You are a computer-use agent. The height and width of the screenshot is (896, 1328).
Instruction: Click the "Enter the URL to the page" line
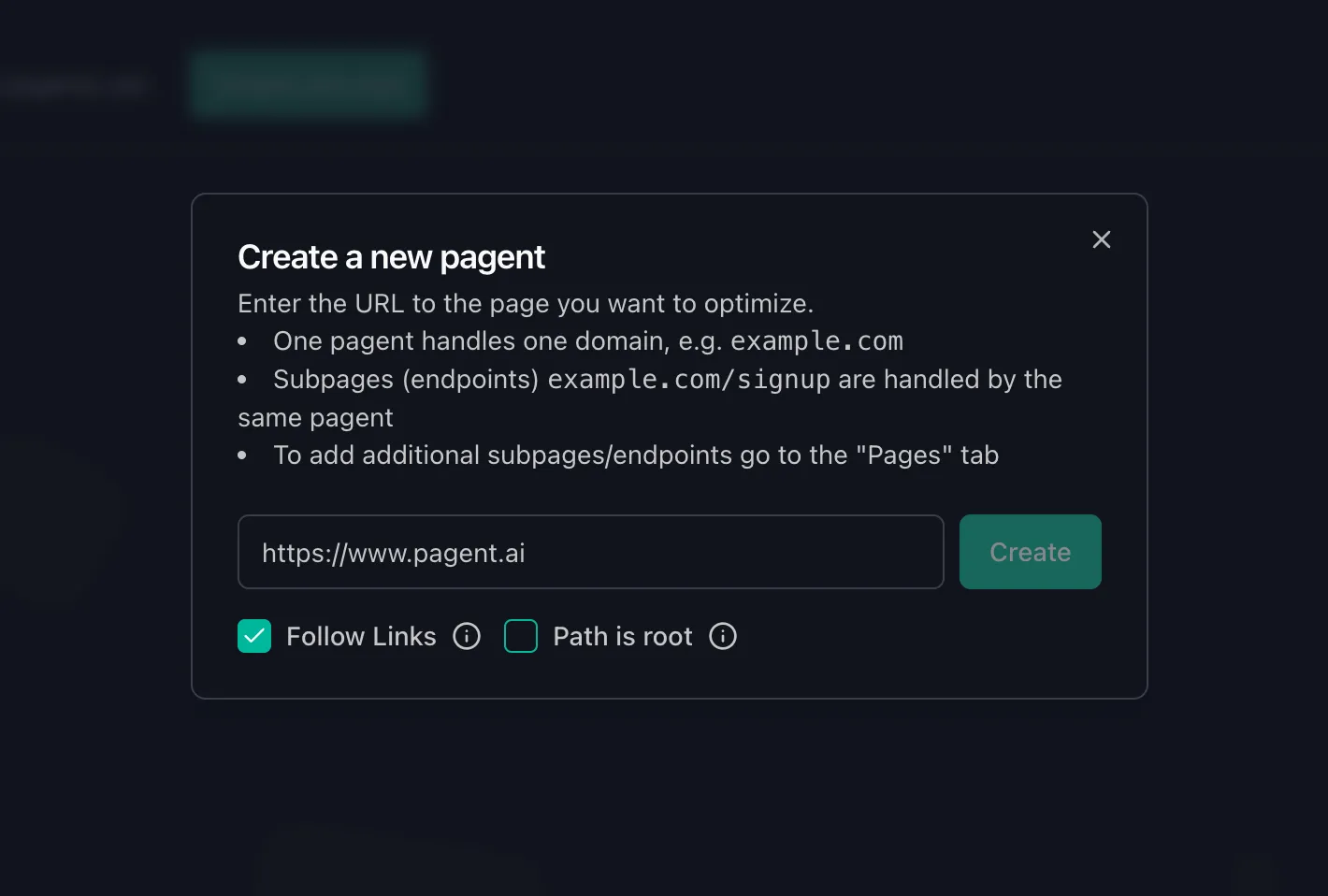click(525, 304)
